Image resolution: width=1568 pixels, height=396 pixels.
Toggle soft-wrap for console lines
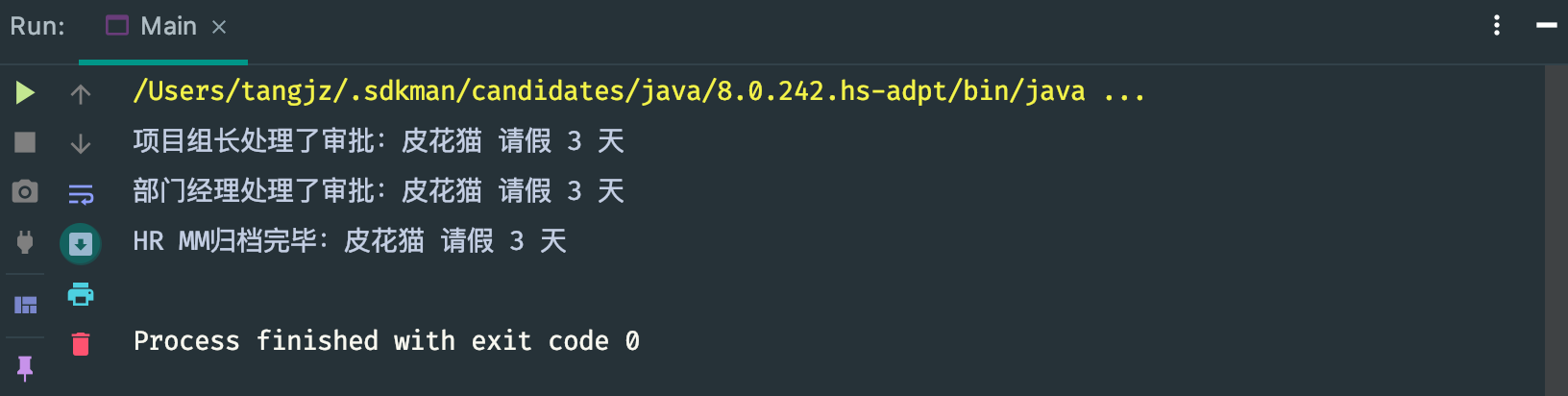pyautogui.click(x=81, y=194)
